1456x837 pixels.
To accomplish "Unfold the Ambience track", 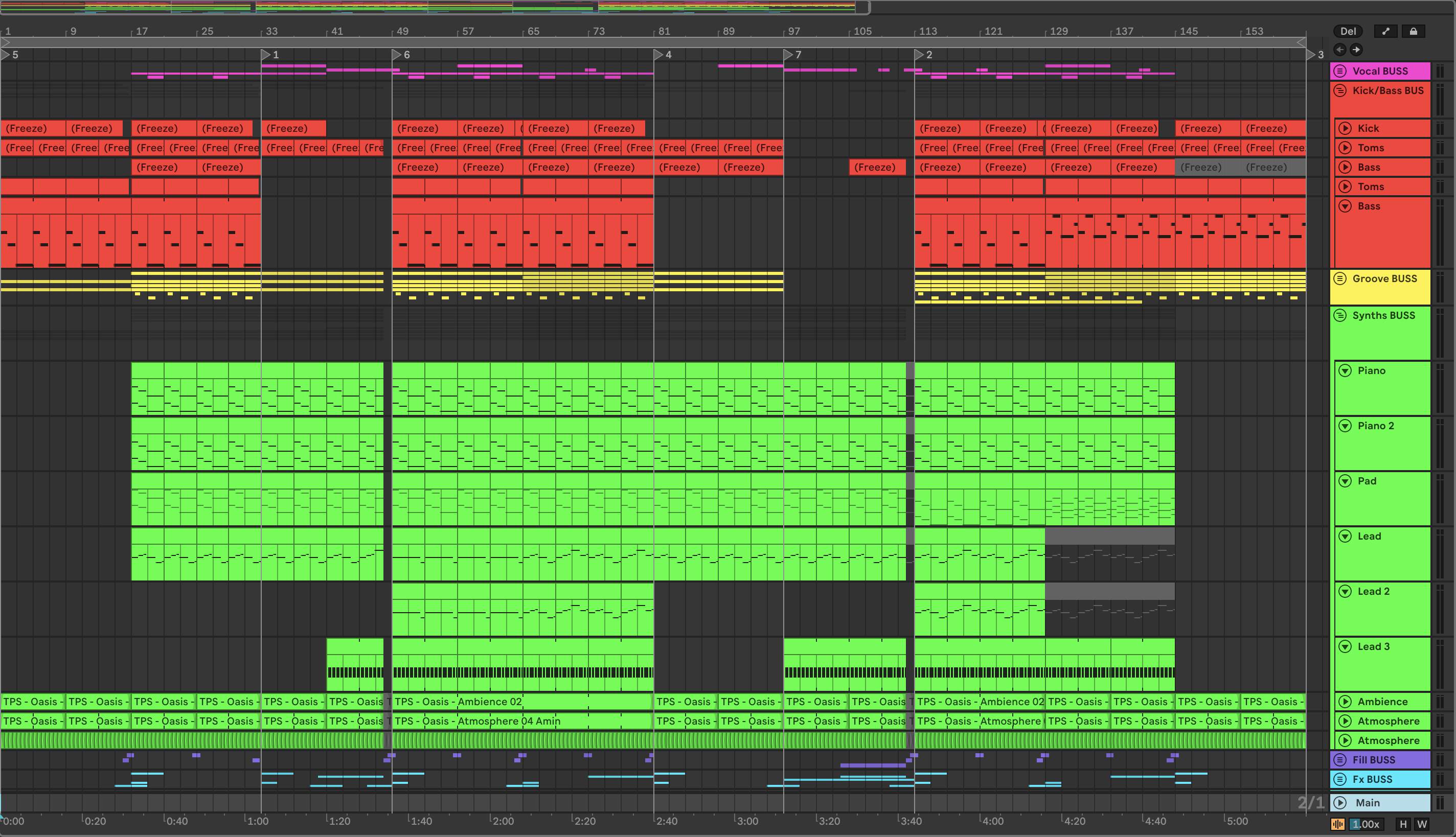I will coord(1345,701).
